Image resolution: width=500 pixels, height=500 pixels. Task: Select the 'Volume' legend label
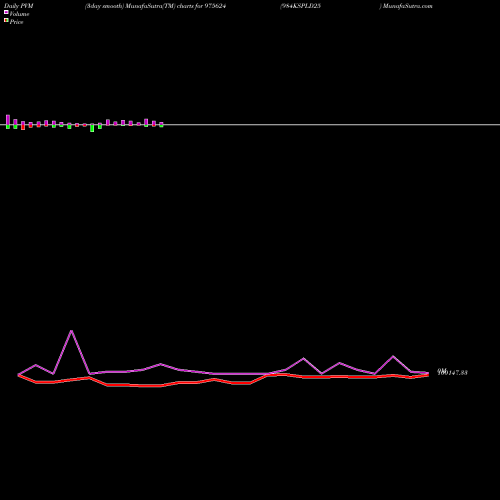pyautogui.click(x=19, y=14)
